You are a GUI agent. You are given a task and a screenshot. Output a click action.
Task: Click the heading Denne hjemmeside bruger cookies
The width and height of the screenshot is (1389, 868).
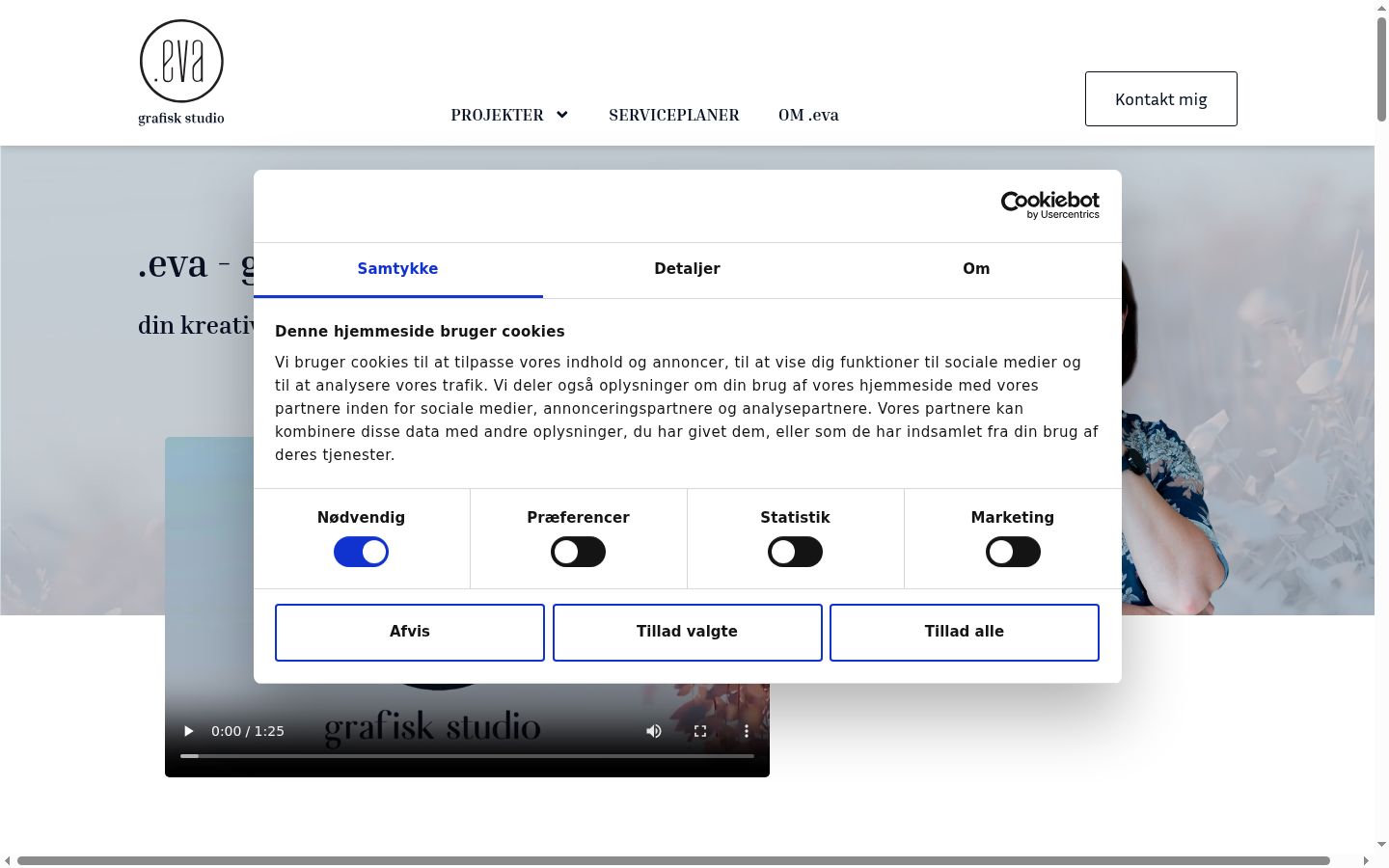420,331
